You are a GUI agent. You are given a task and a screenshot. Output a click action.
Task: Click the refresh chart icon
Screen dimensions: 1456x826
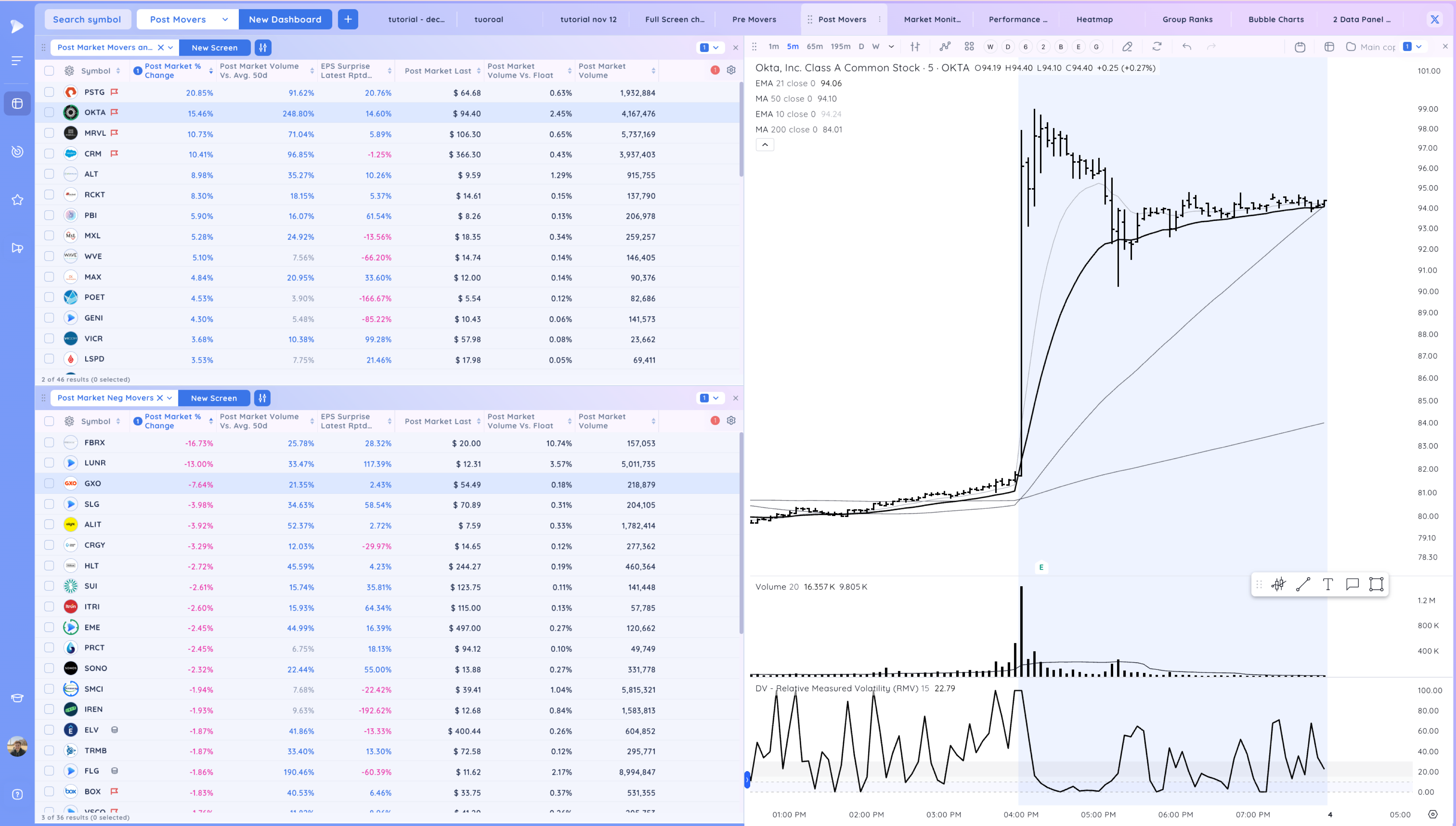[1157, 47]
